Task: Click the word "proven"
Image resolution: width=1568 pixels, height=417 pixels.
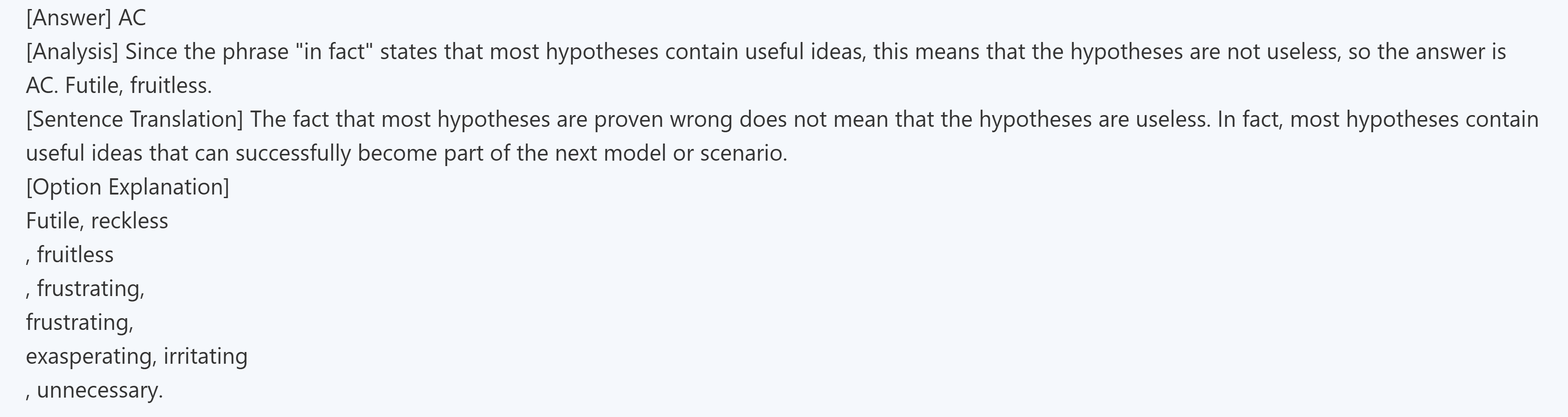Action: pyautogui.click(x=628, y=119)
